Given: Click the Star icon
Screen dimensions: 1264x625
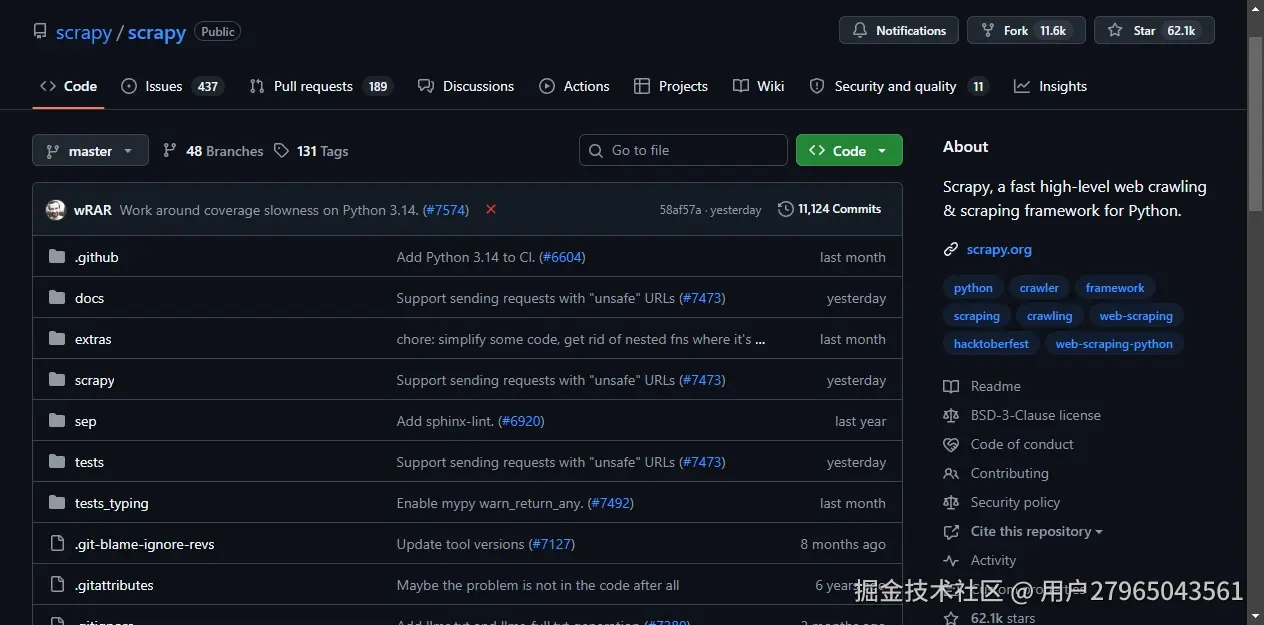Looking at the screenshot, I should [1115, 31].
